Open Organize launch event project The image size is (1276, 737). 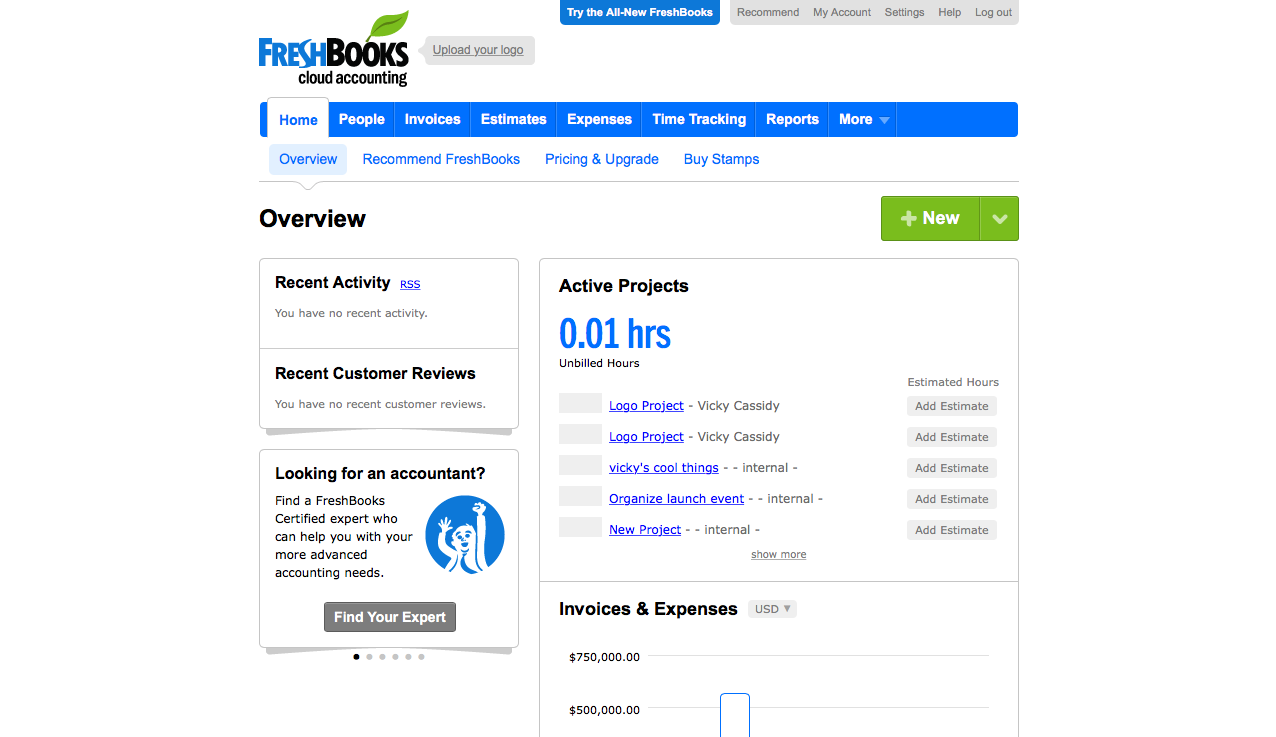pyautogui.click(x=677, y=498)
